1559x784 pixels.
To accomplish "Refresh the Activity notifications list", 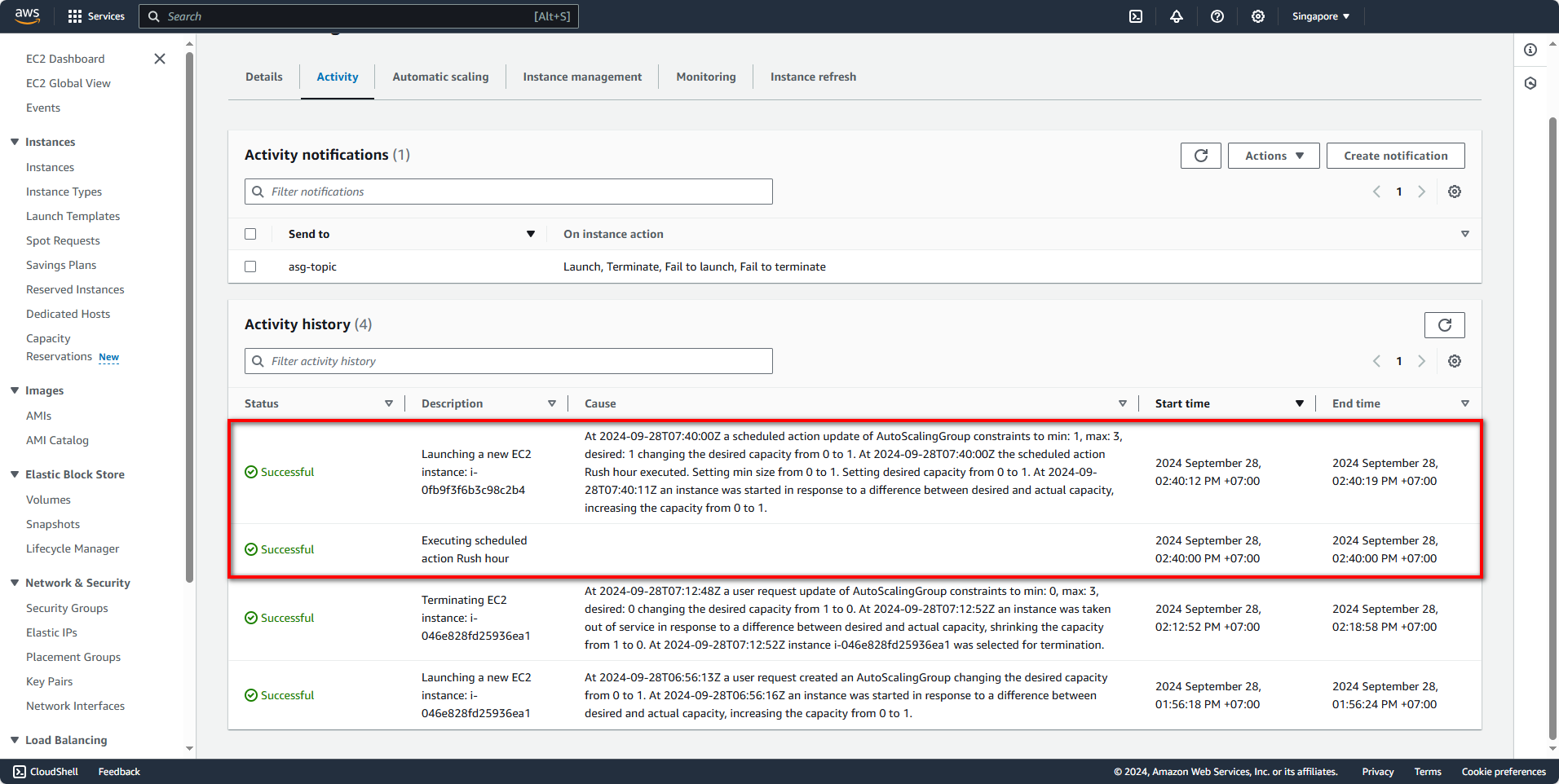I will coord(1200,156).
